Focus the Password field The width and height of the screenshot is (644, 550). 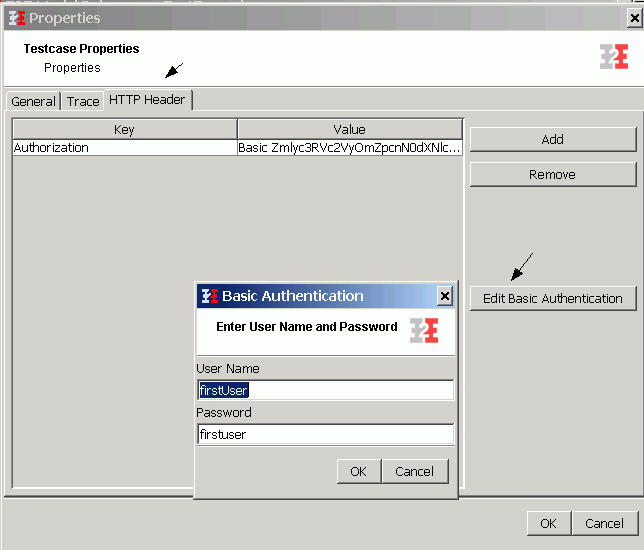(x=326, y=434)
